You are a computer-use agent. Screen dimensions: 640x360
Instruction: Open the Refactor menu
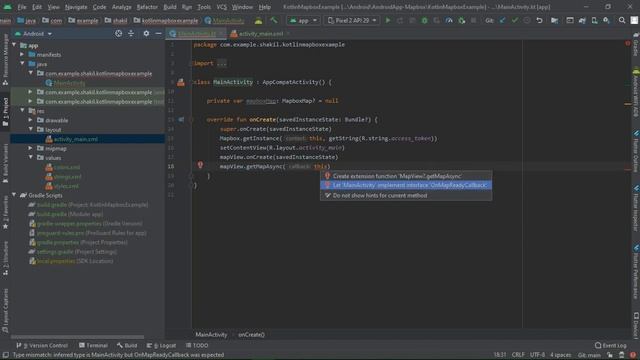coord(147,7)
